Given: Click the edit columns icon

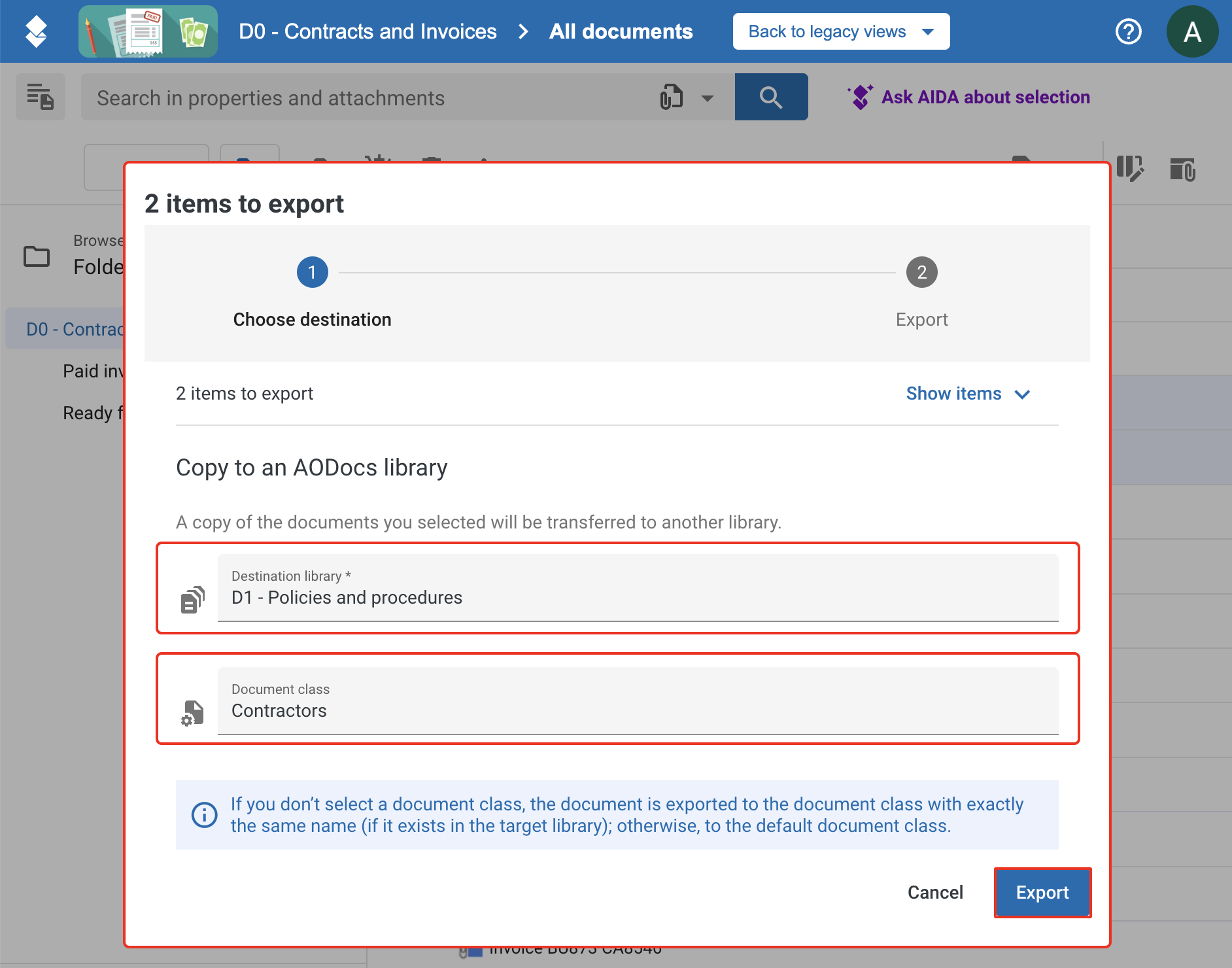Looking at the screenshot, I should pyautogui.click(x=1129, y=169).
